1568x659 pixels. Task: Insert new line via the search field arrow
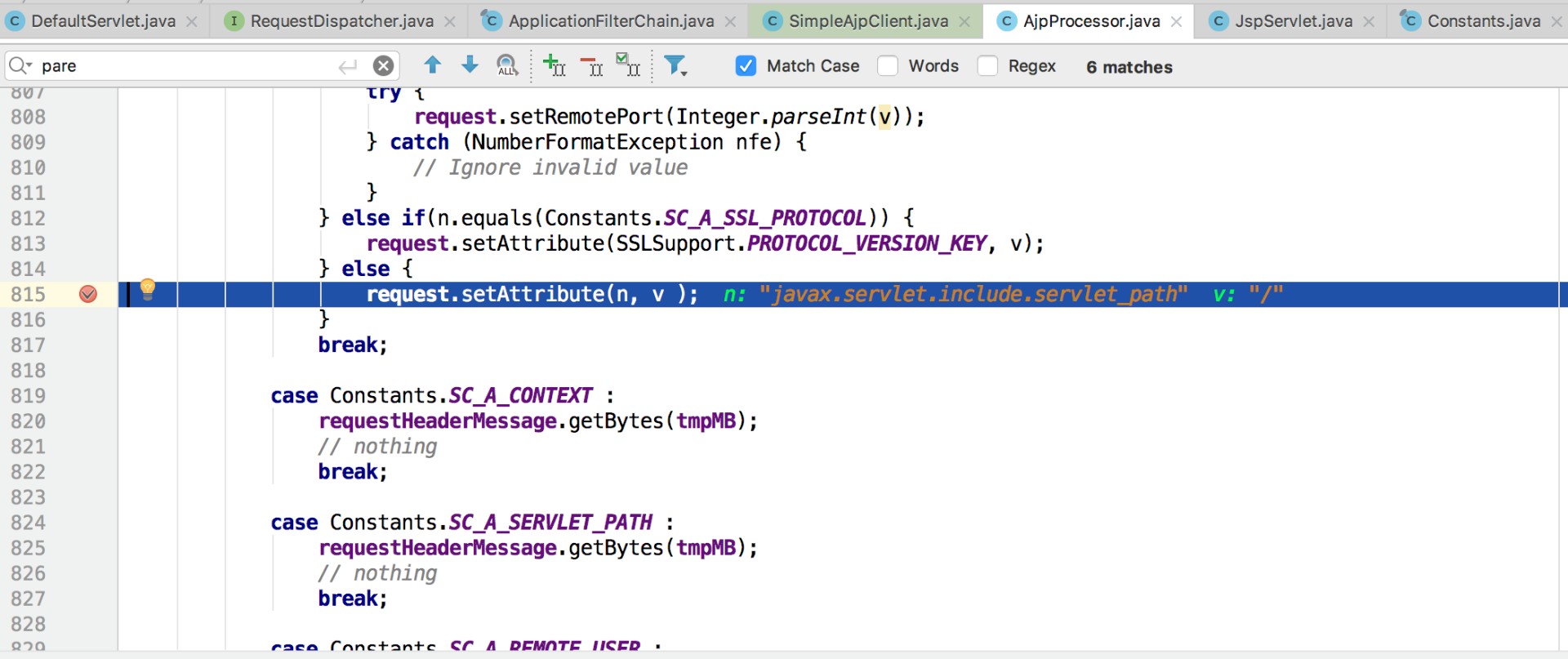(x=348, y=66)
